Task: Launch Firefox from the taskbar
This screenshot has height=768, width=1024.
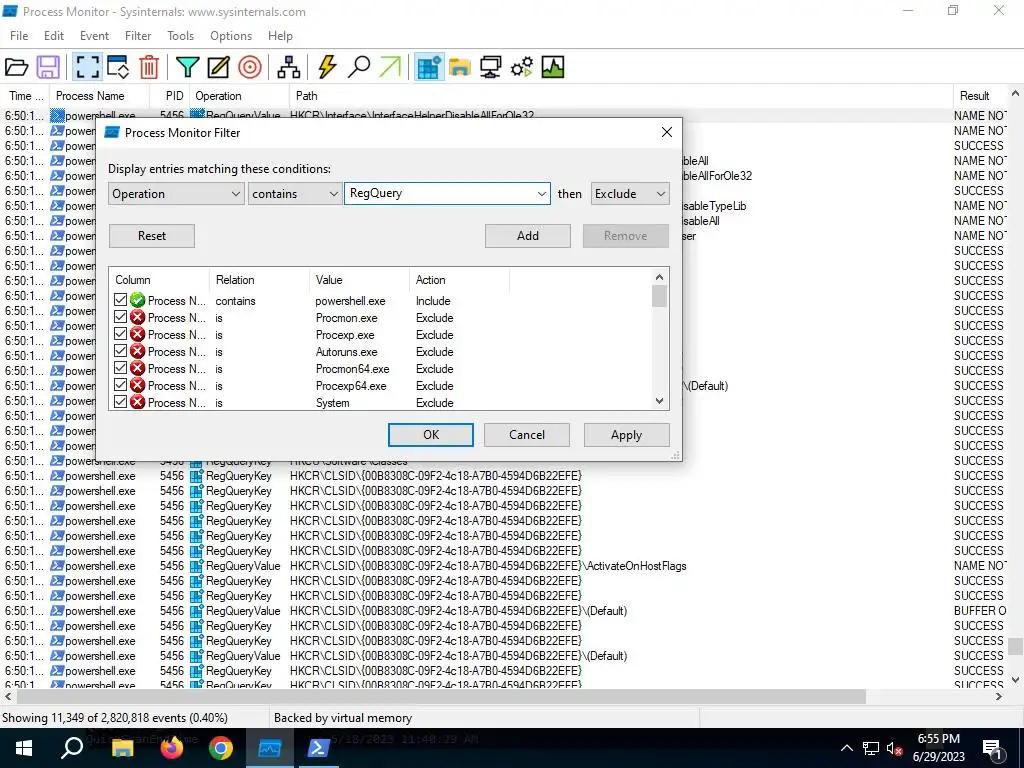Action: click(172, 748)
